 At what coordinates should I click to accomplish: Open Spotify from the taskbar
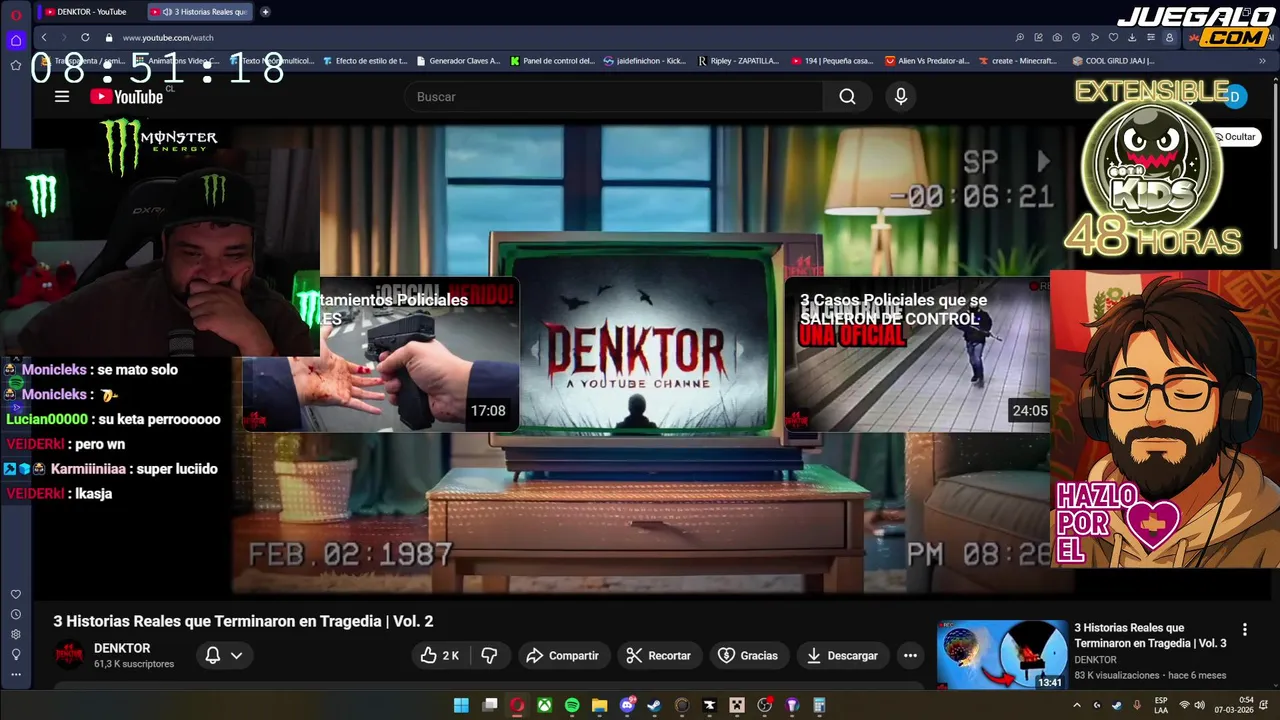point(572,705)
